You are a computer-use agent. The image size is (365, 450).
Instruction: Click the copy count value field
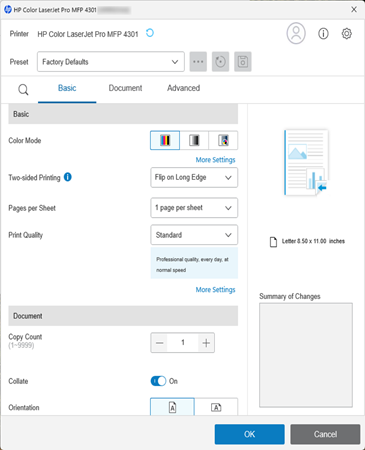point(183,343)
